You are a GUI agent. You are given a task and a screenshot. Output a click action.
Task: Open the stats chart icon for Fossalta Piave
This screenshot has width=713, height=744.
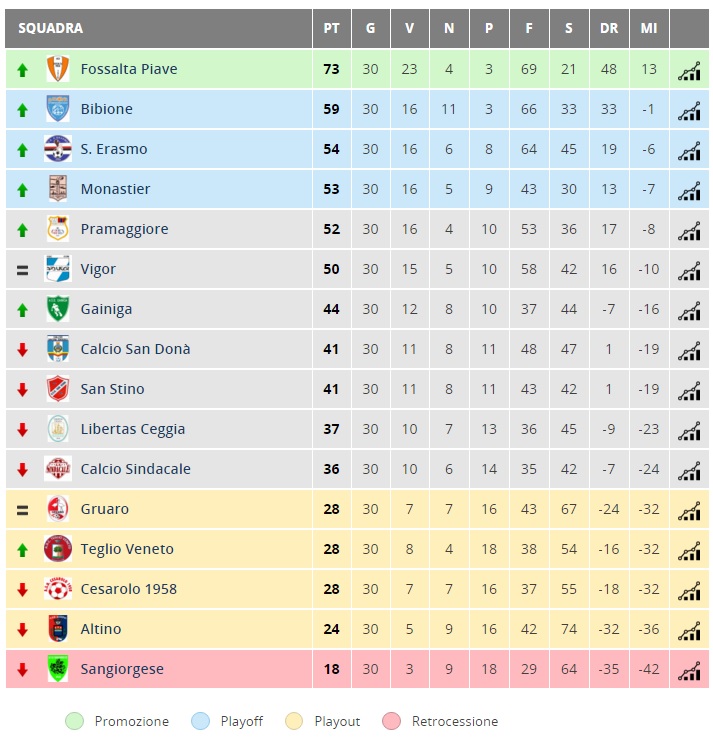pos(689,70)
